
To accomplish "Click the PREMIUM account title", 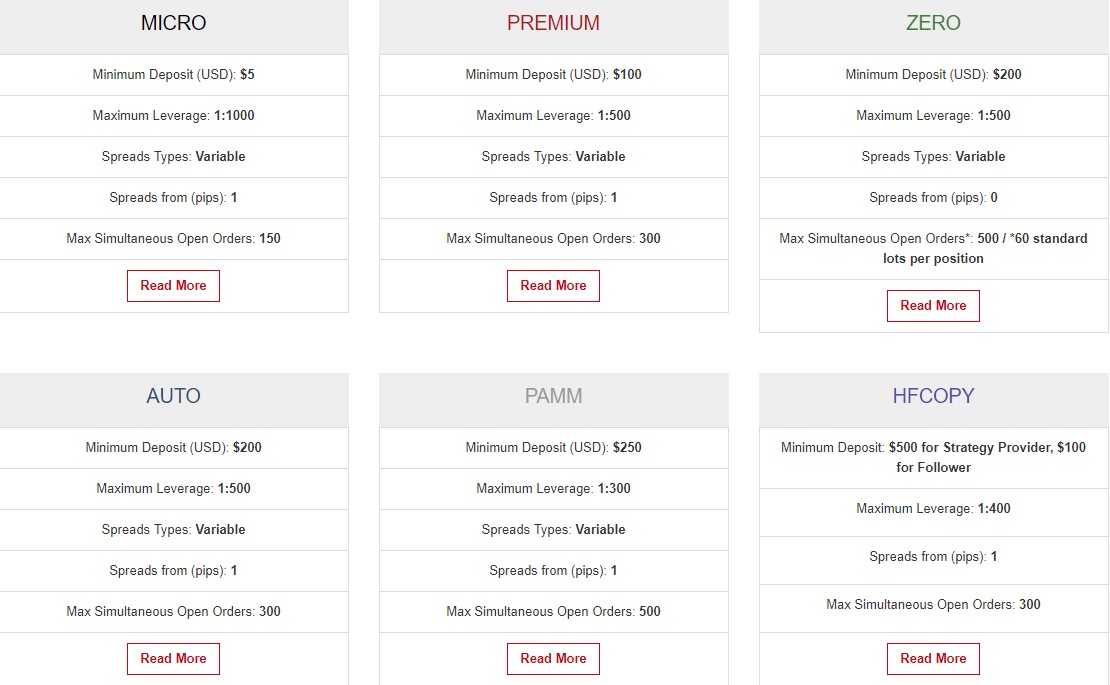I will [553, 23].
